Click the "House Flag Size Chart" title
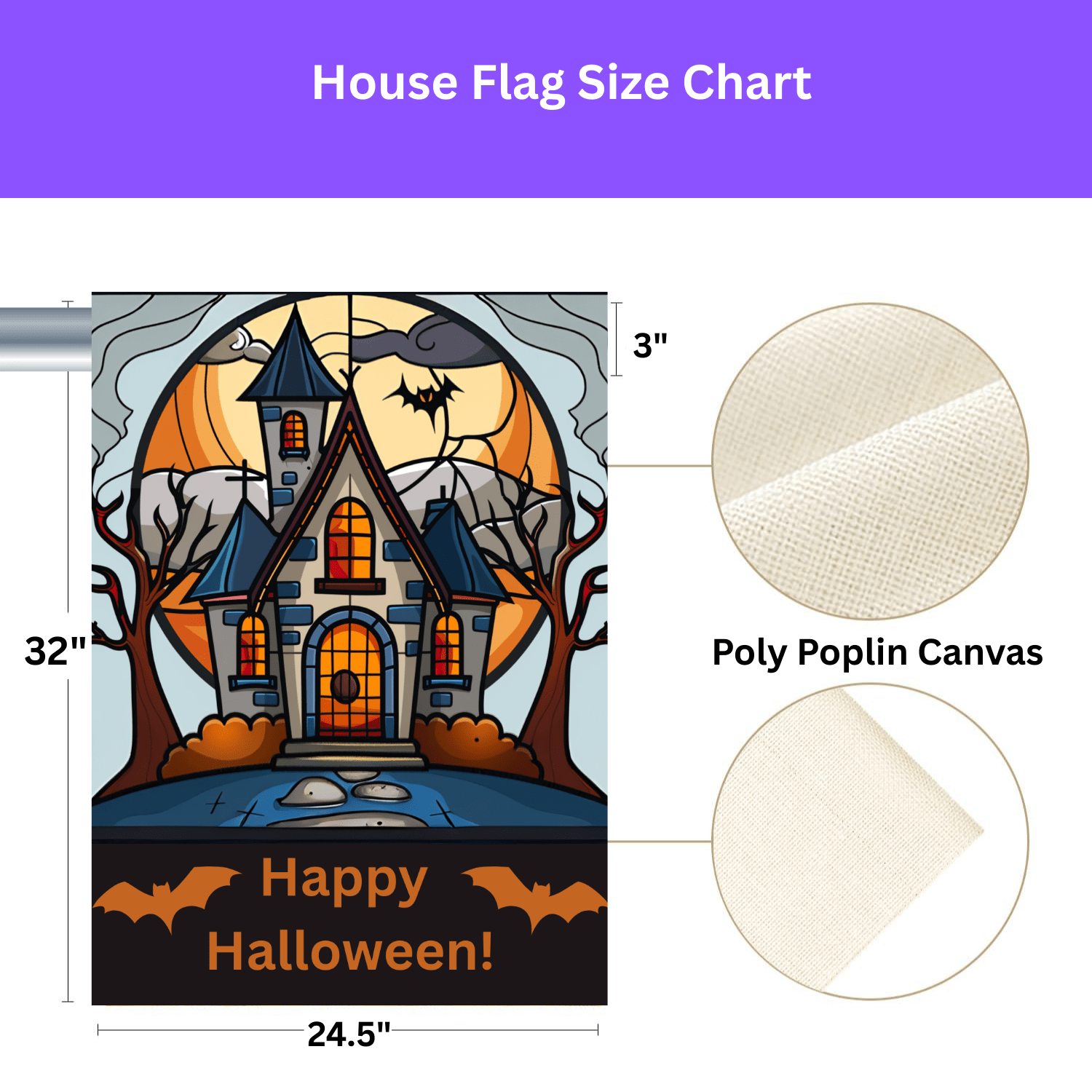Screen dimensions: 1092x1092 (x=561, y=83)
